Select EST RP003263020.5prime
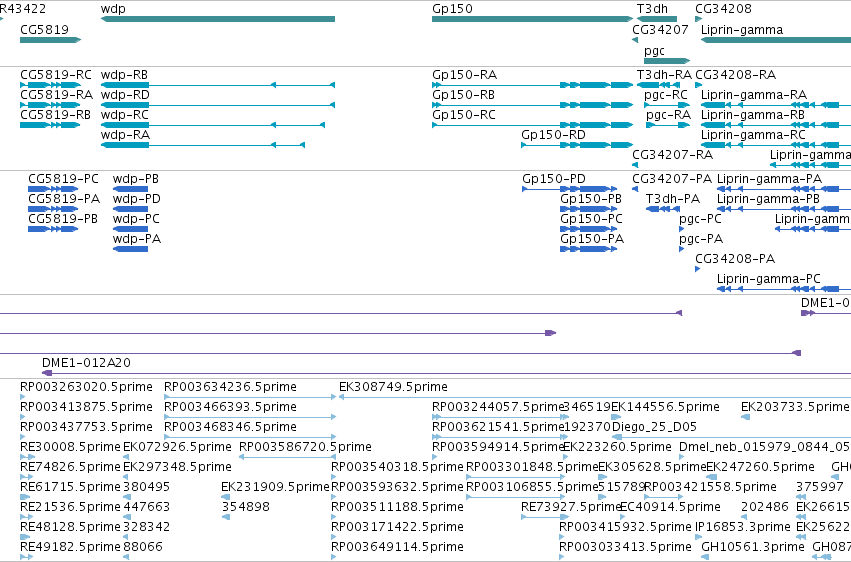 86,387
